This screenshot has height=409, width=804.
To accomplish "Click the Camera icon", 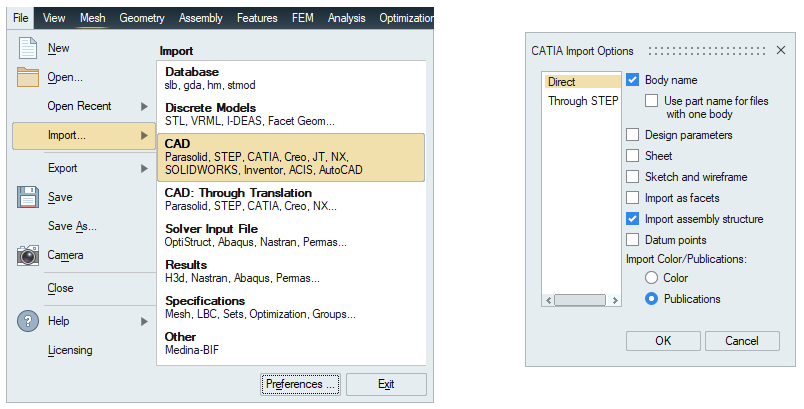I will click(x=28, y=255).
